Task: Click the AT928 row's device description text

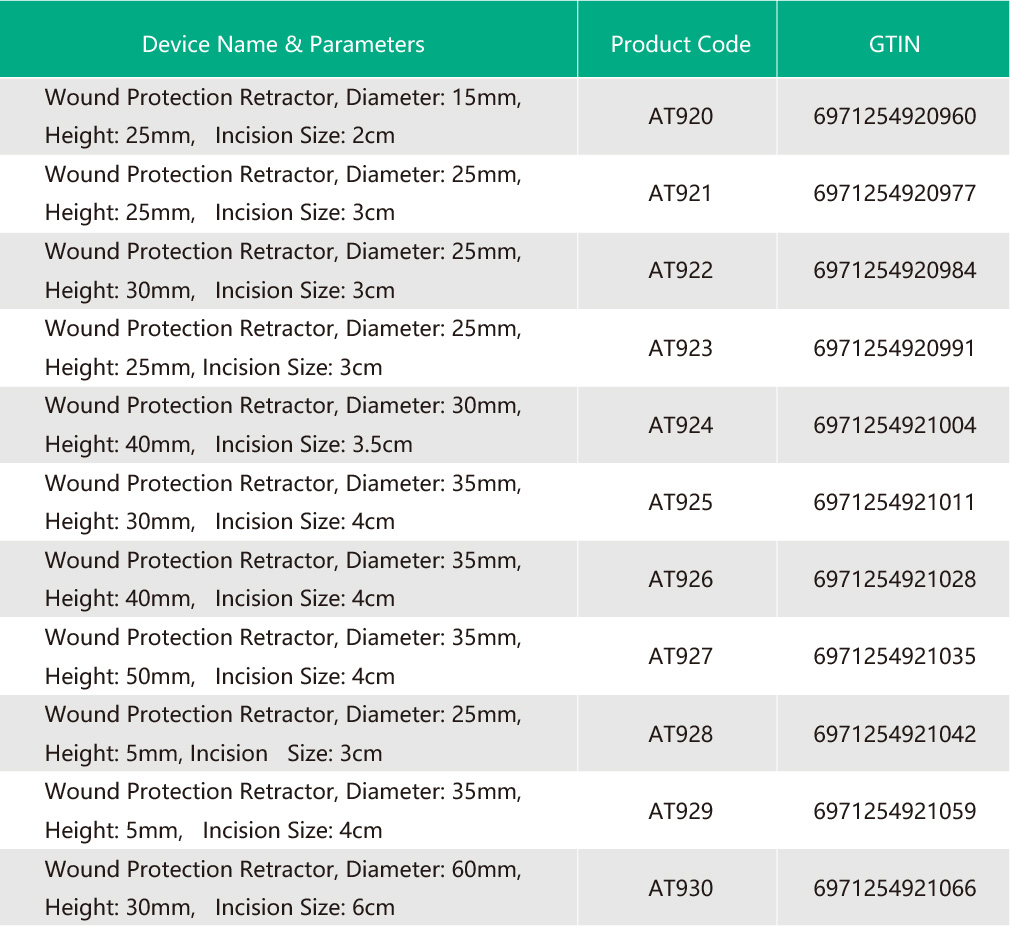Action: point(283,733)
